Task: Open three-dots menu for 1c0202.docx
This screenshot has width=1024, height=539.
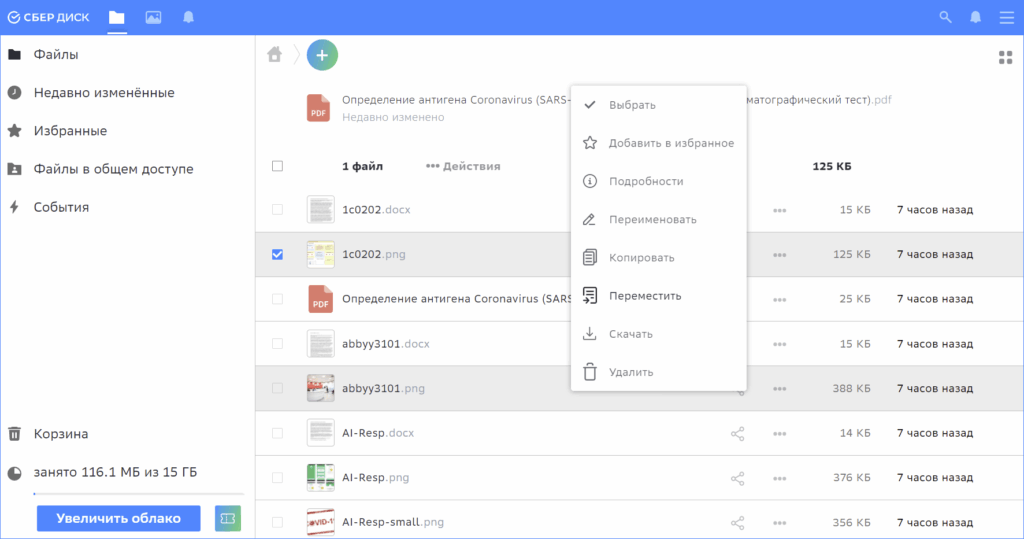Action: [779, 210]
